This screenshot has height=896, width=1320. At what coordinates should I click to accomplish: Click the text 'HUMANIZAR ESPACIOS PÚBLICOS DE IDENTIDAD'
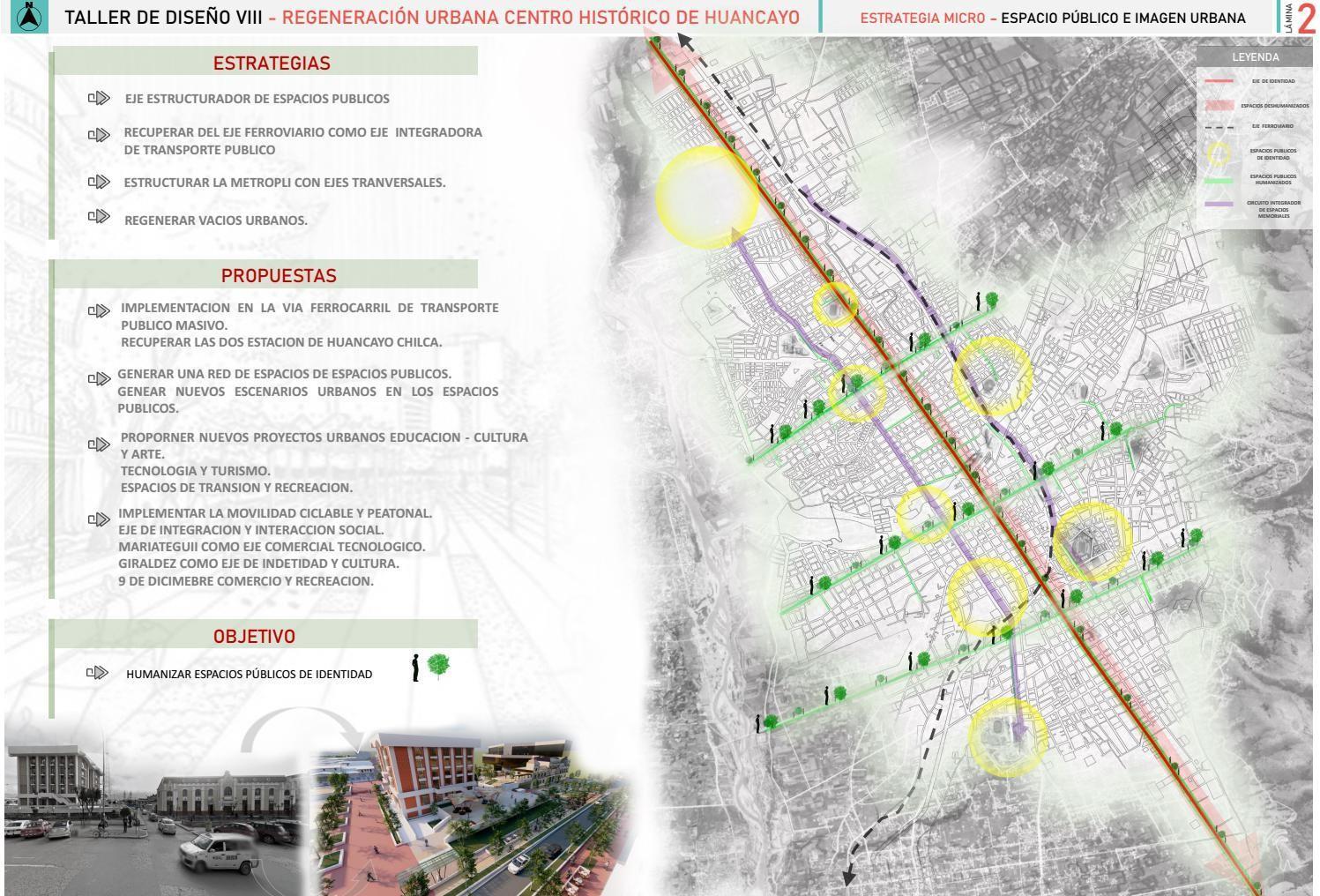pyautogui.click(x=250, y=674)
